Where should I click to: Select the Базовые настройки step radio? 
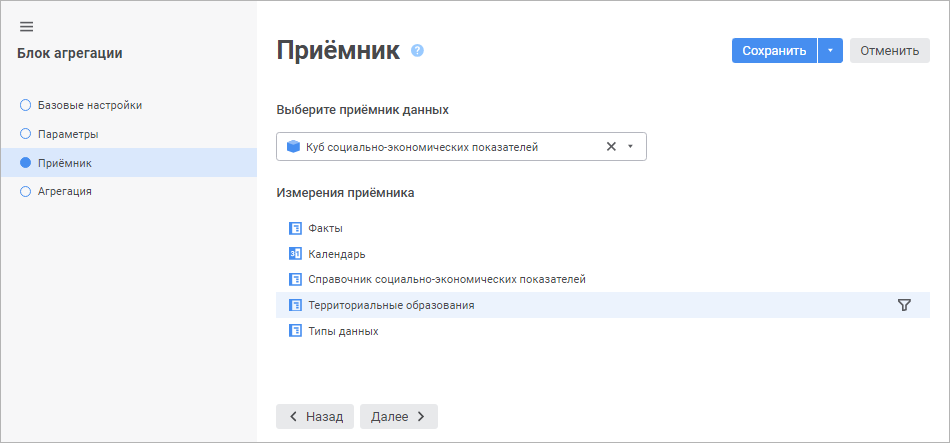pyautogui.click(x=26, y=105)
